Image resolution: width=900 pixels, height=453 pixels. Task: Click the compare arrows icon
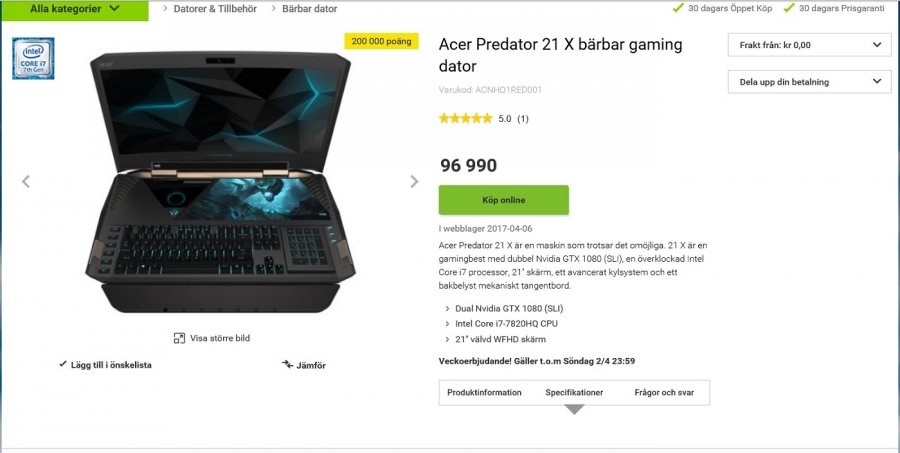[287, 365]
